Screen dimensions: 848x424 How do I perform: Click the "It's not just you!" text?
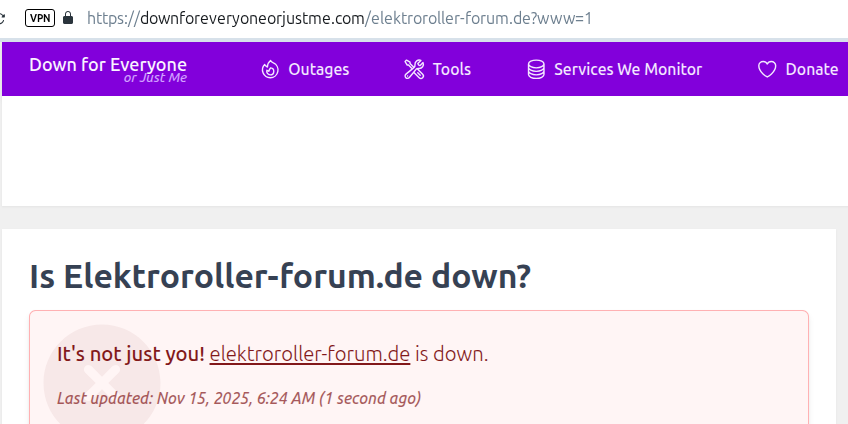point(130,353)
